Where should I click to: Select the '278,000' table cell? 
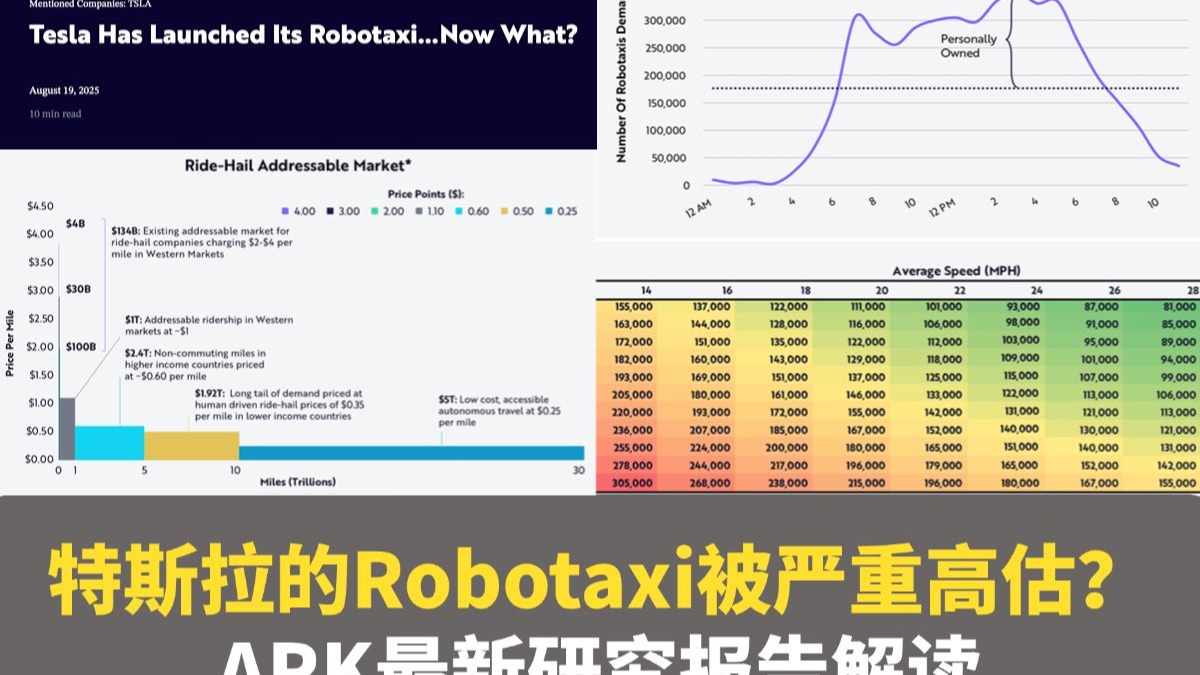(632, 465)
